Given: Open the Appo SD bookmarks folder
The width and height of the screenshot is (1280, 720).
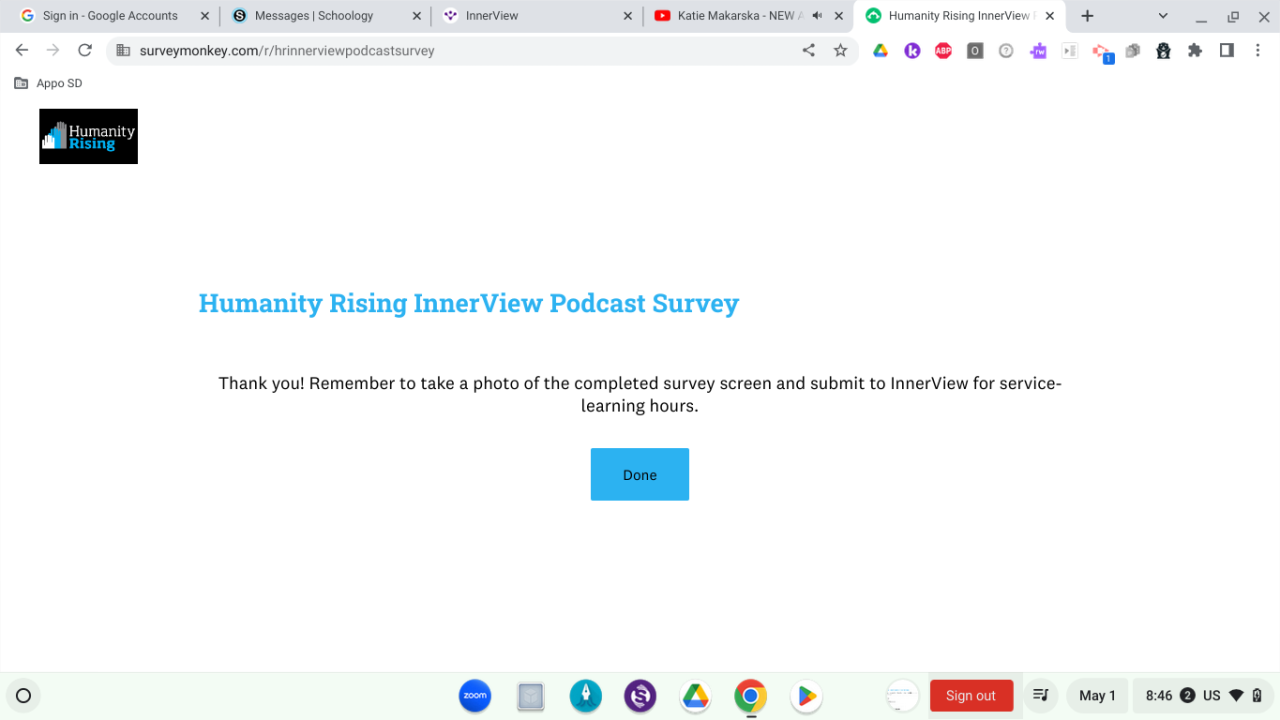Looking at the screenshot, I should [48, 83].
